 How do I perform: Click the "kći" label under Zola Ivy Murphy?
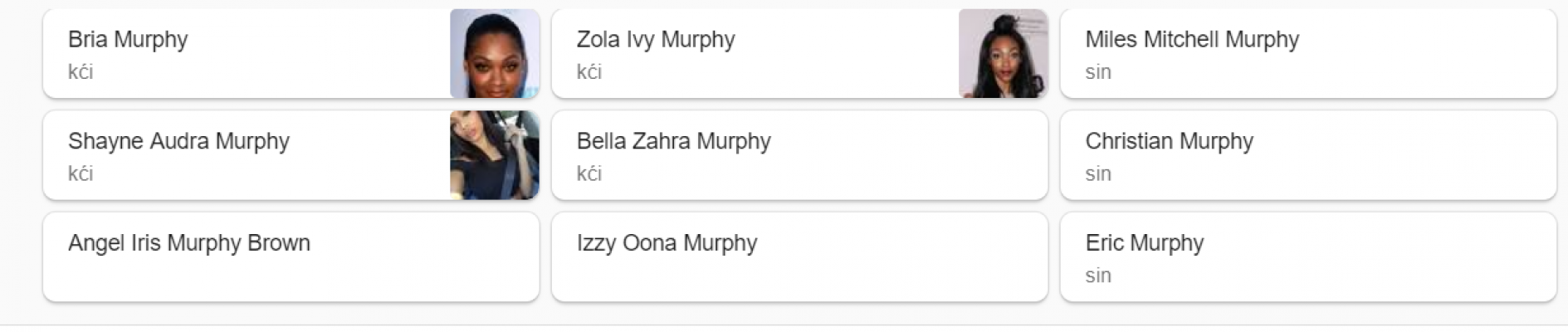click(589, 72)
